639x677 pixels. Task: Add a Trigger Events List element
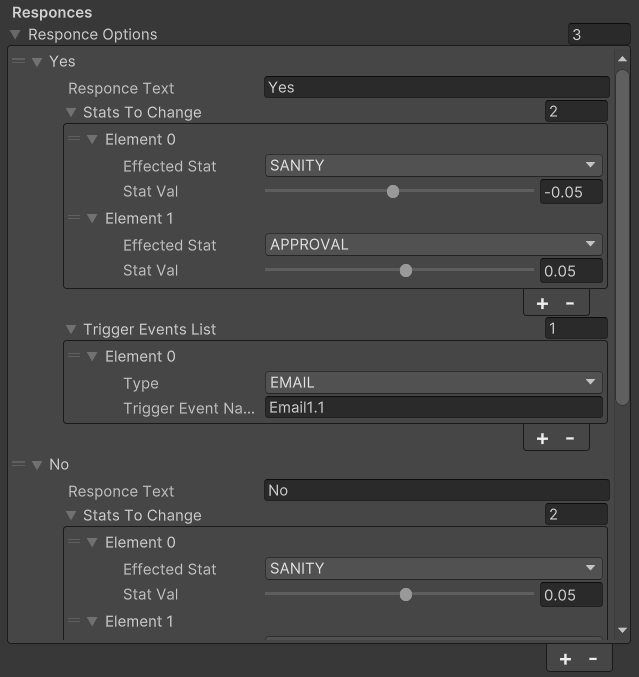tap(542, 439)
